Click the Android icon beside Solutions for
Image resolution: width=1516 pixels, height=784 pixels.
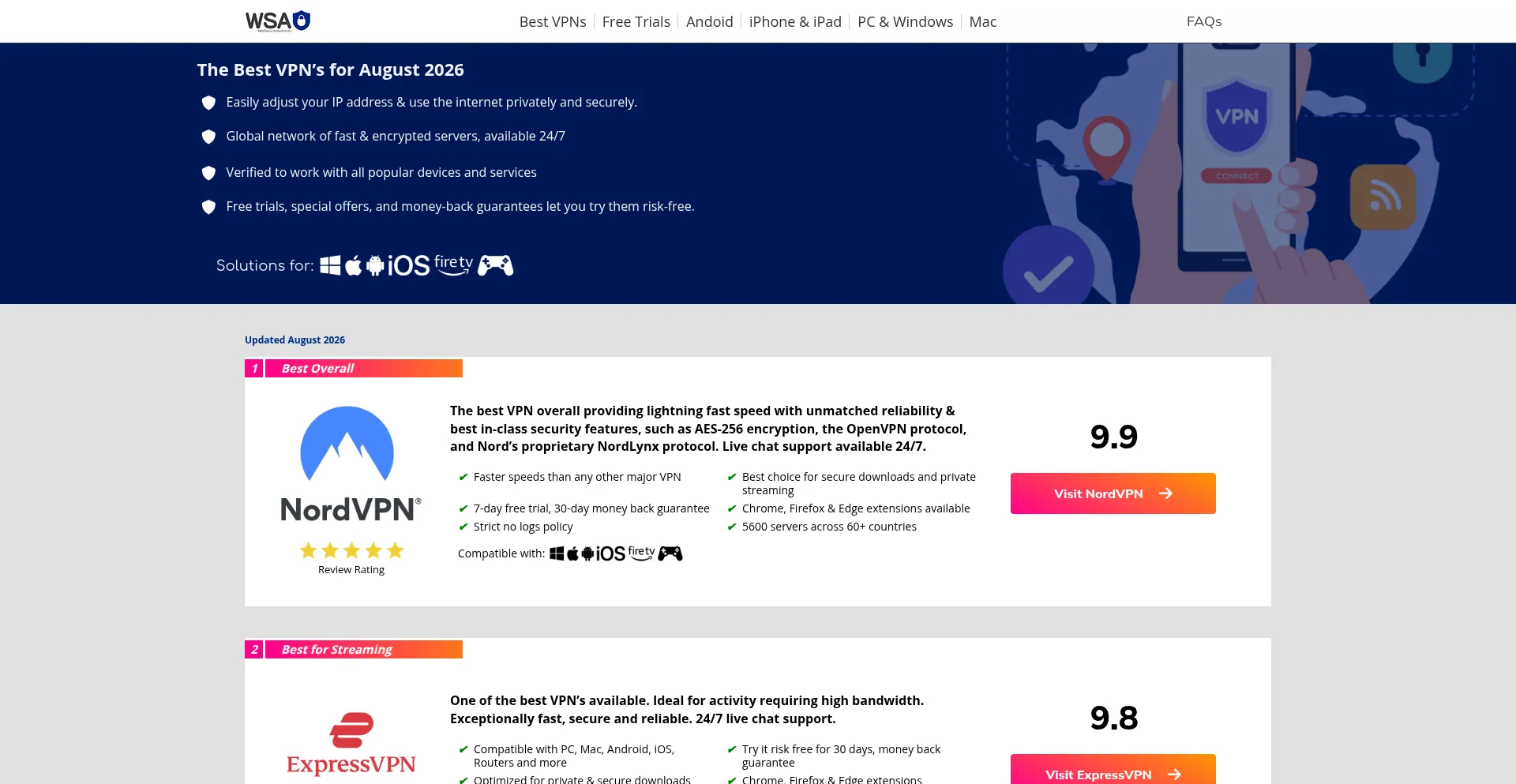click(375, 265)
